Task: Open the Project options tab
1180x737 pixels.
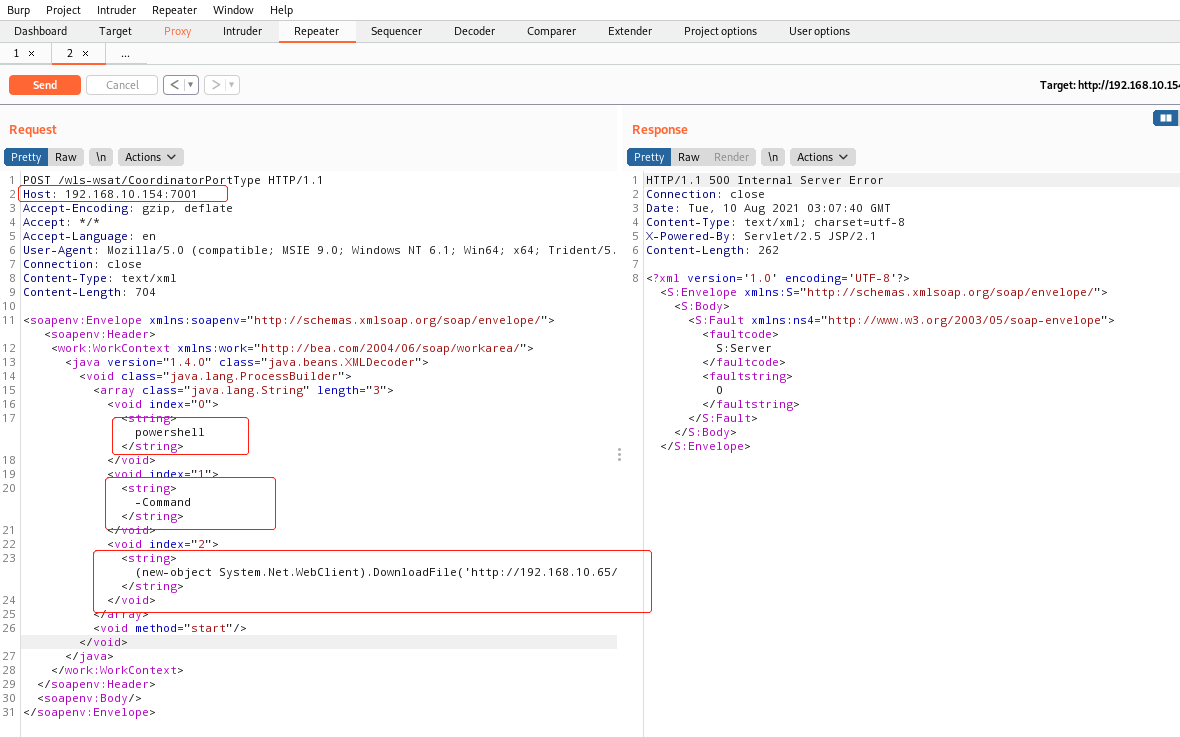Action: tap(720, 31)
